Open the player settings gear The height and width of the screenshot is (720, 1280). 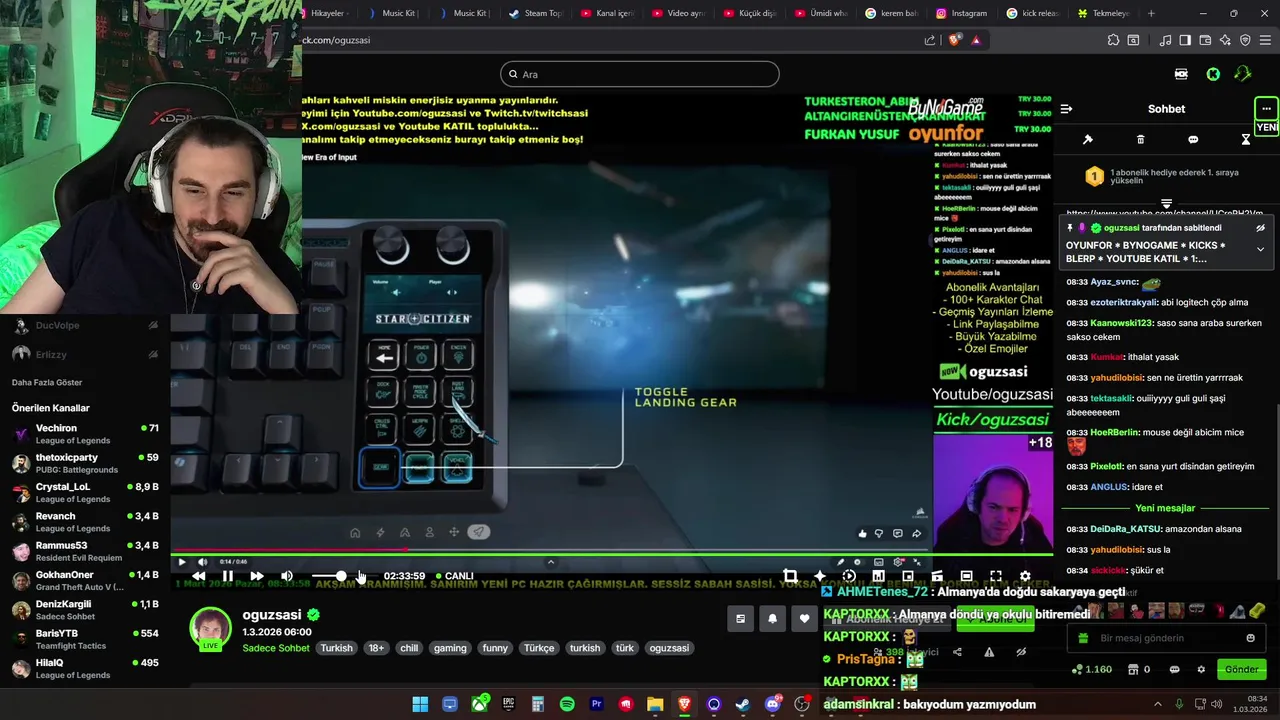pyautogui.click(x=1025, y=576)
